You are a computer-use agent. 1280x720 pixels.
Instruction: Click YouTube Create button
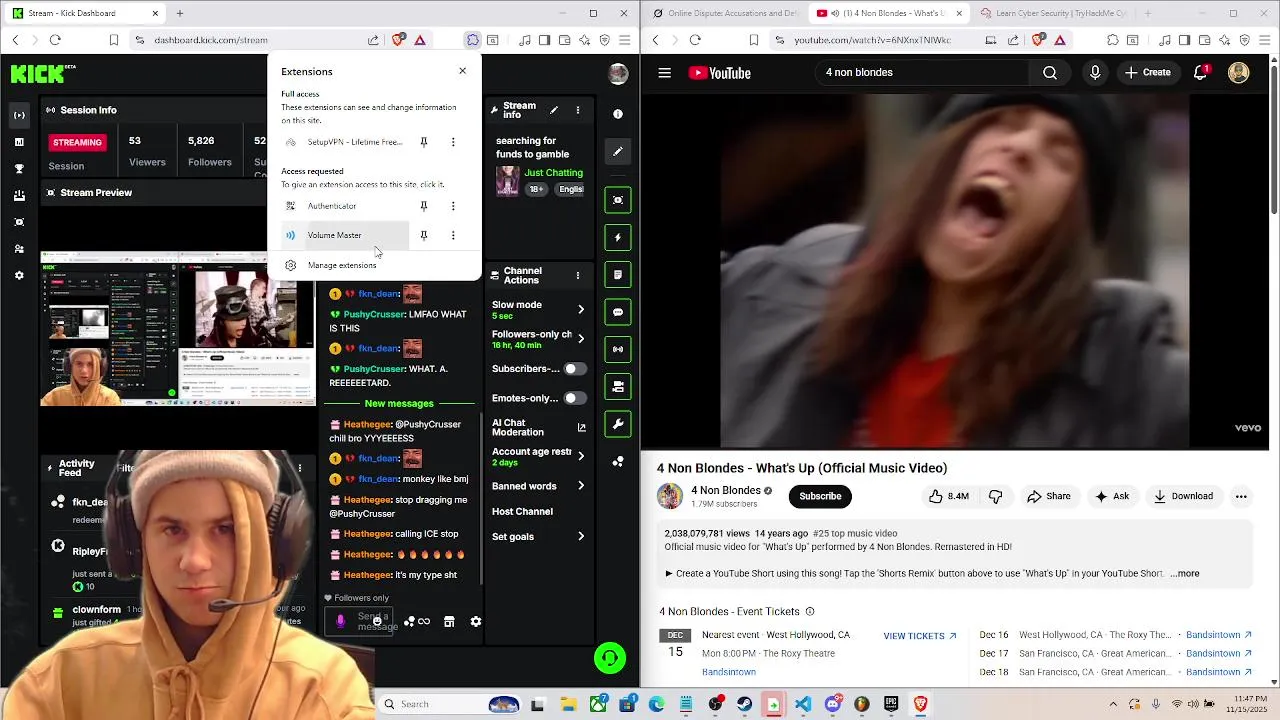pyautogui.click(x=1148, y=72)
